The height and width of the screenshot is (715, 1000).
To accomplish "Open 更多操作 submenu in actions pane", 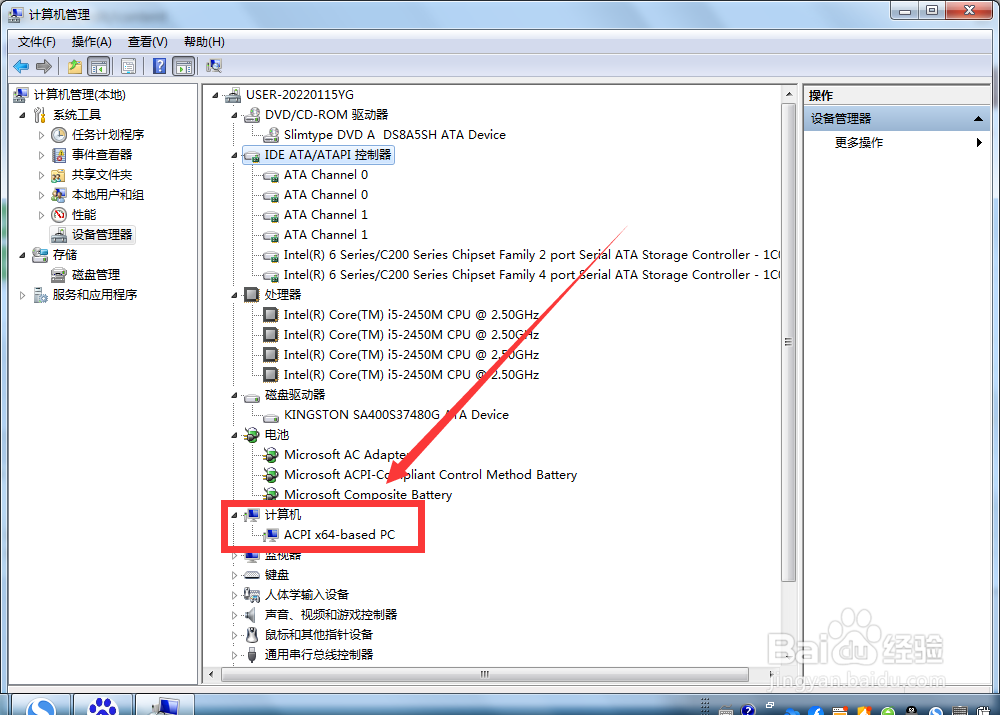I will (x=858, y=142).
